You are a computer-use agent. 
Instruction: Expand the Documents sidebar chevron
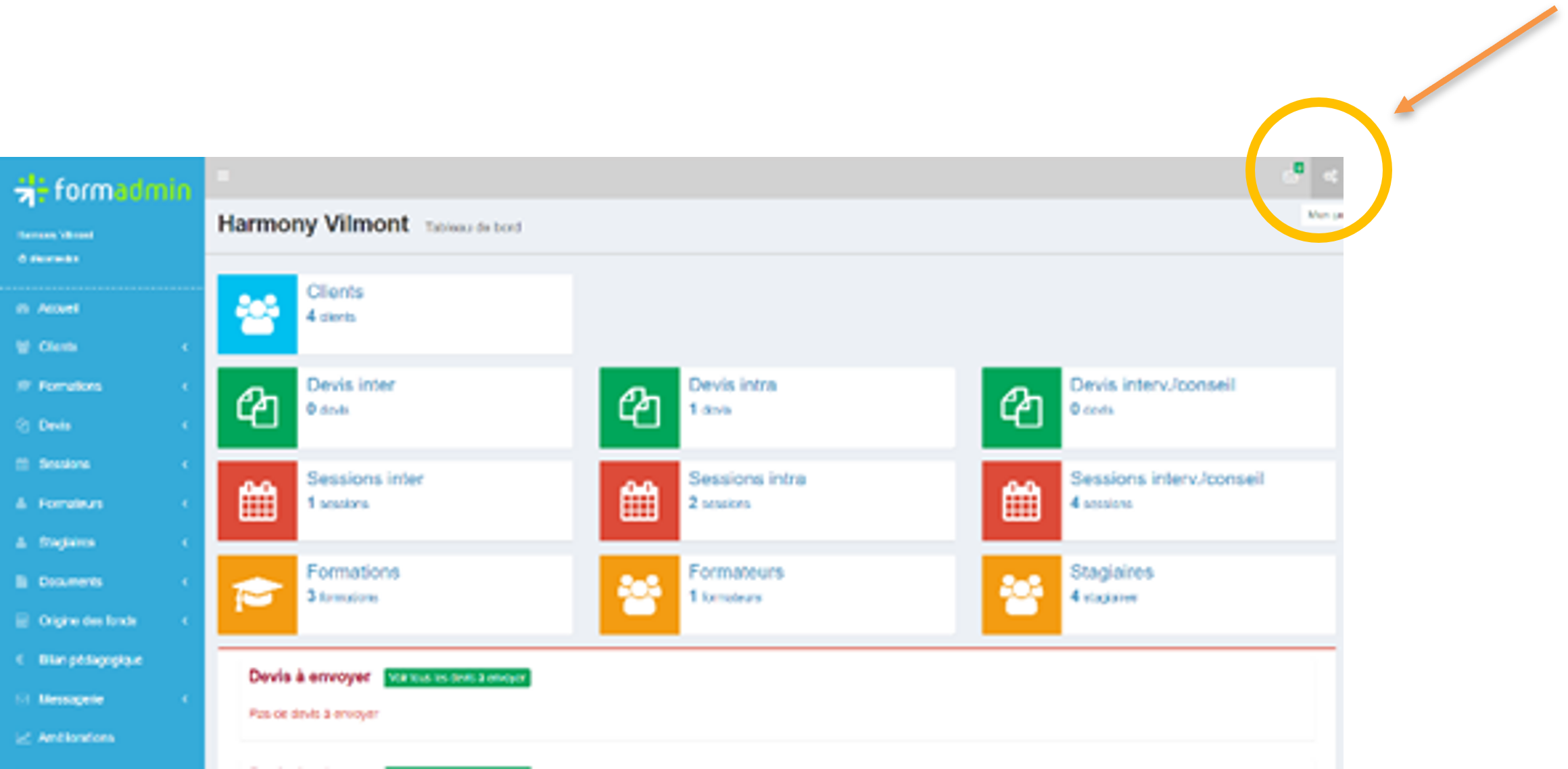pos(185,582)
